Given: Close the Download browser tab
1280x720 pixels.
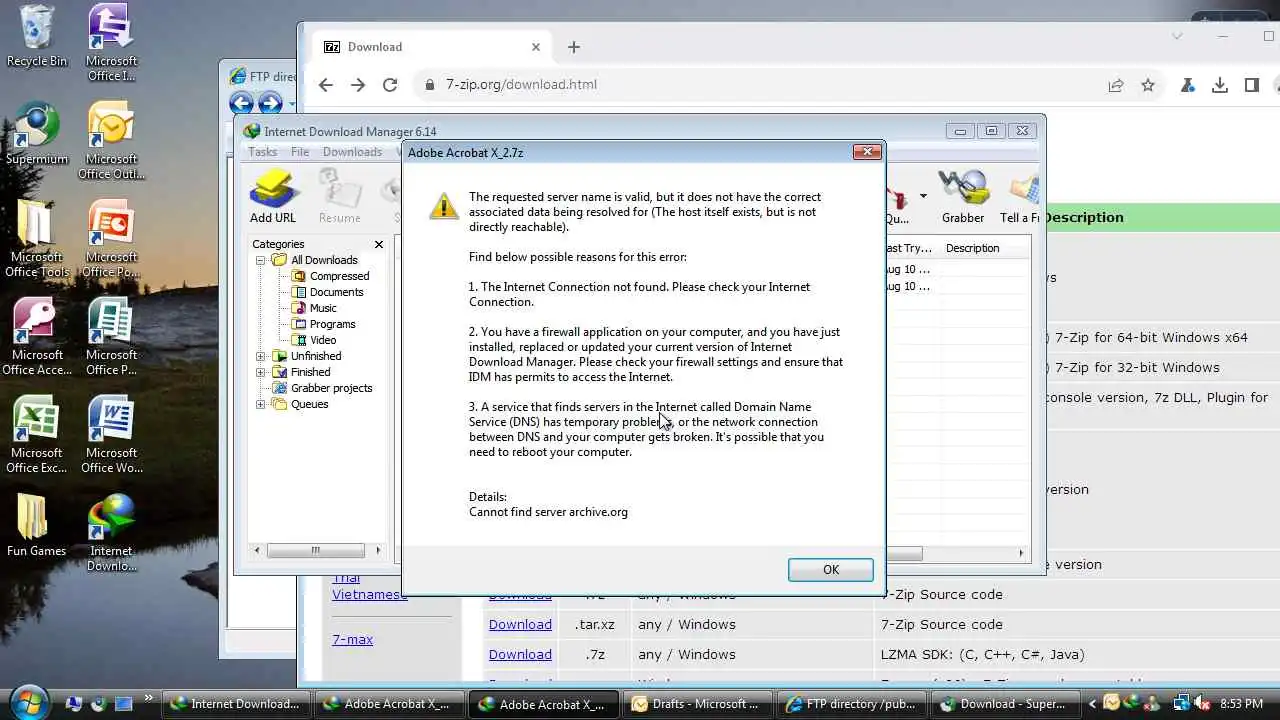Looking at the screenshot, I should point(536,47).
